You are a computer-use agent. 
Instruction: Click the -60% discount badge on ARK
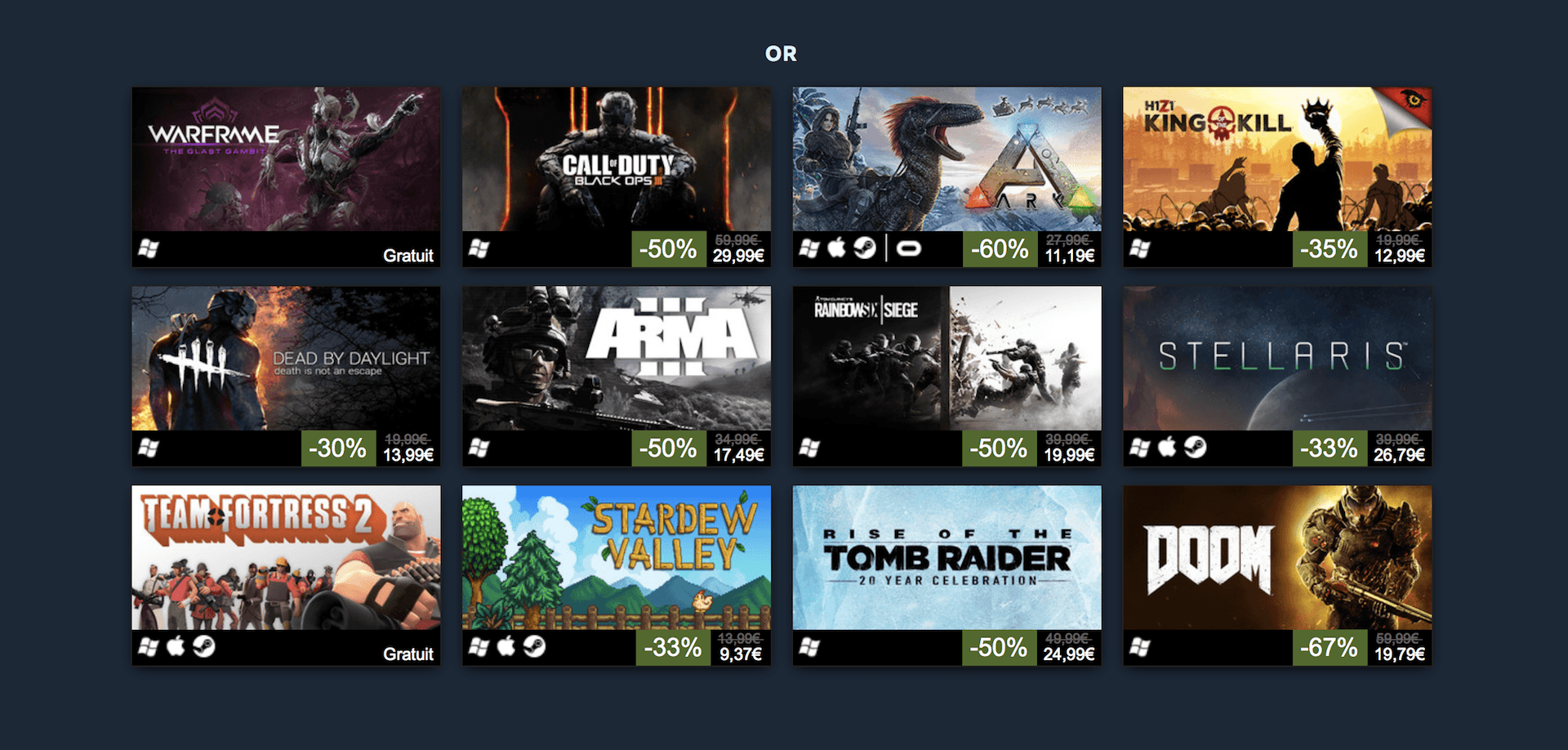coord(1000,249)
